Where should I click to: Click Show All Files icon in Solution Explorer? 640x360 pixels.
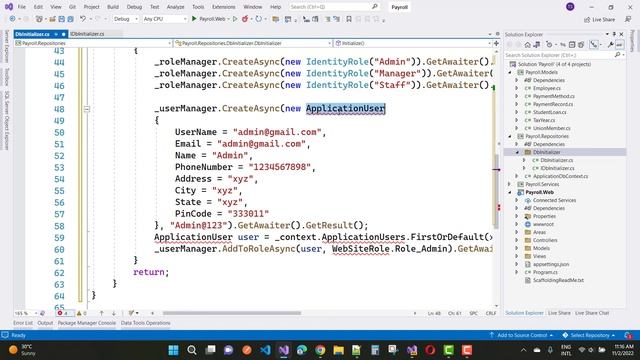coord(581,44)
